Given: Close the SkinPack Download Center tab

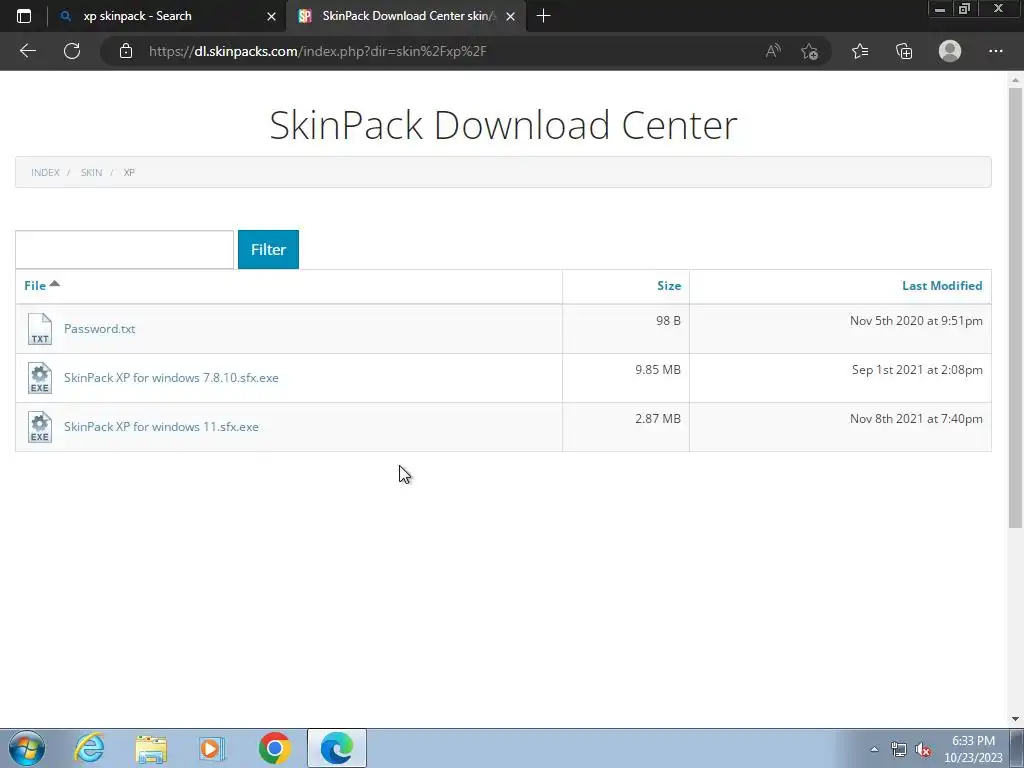Looking at the screenshot, I should point(511,16).
